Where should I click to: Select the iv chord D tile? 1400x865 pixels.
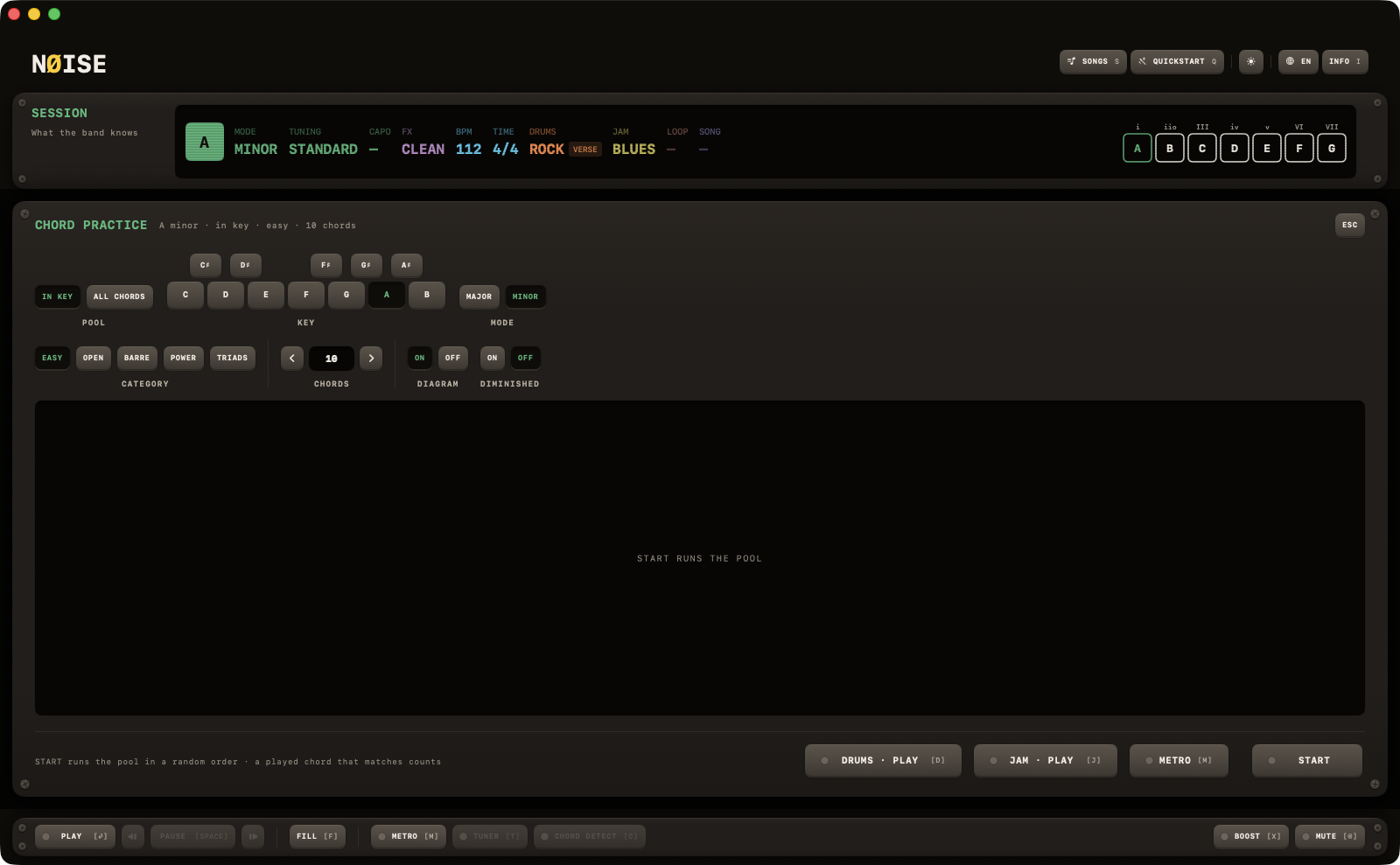(1235, 148)
